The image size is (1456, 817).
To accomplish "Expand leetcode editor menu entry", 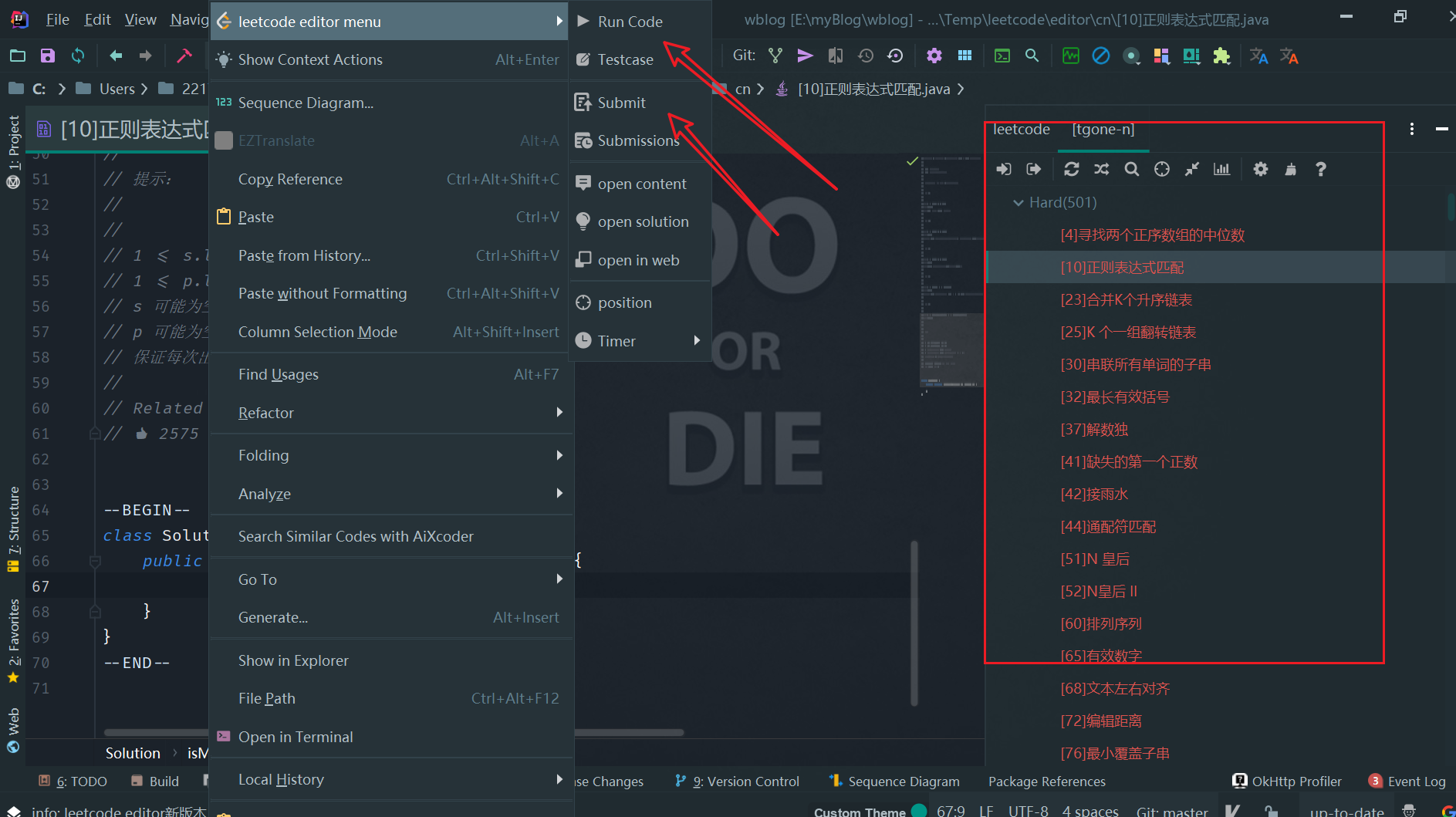I will (390, 22).
